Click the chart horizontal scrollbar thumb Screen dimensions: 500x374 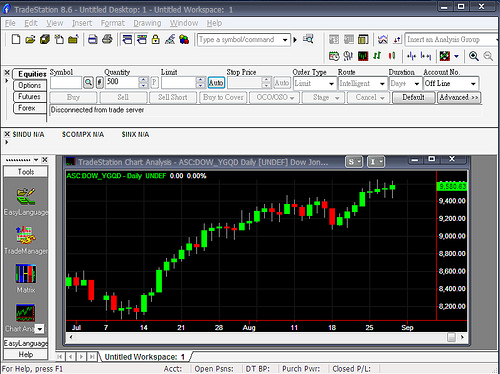click(x=451, y=337)
